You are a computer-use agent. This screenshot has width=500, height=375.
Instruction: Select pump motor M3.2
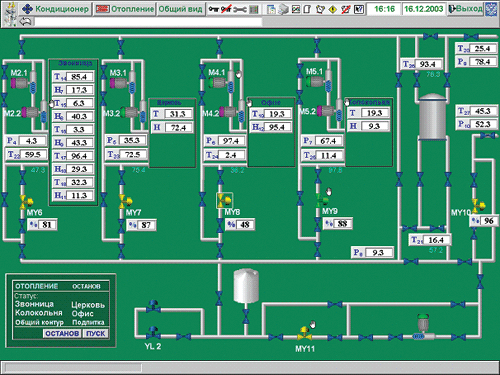[129, 112]
